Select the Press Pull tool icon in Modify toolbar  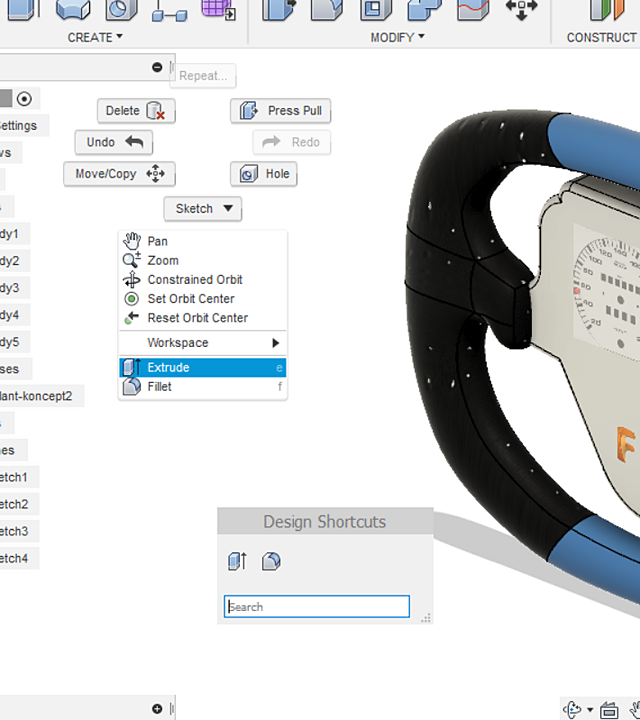(279, 10)
